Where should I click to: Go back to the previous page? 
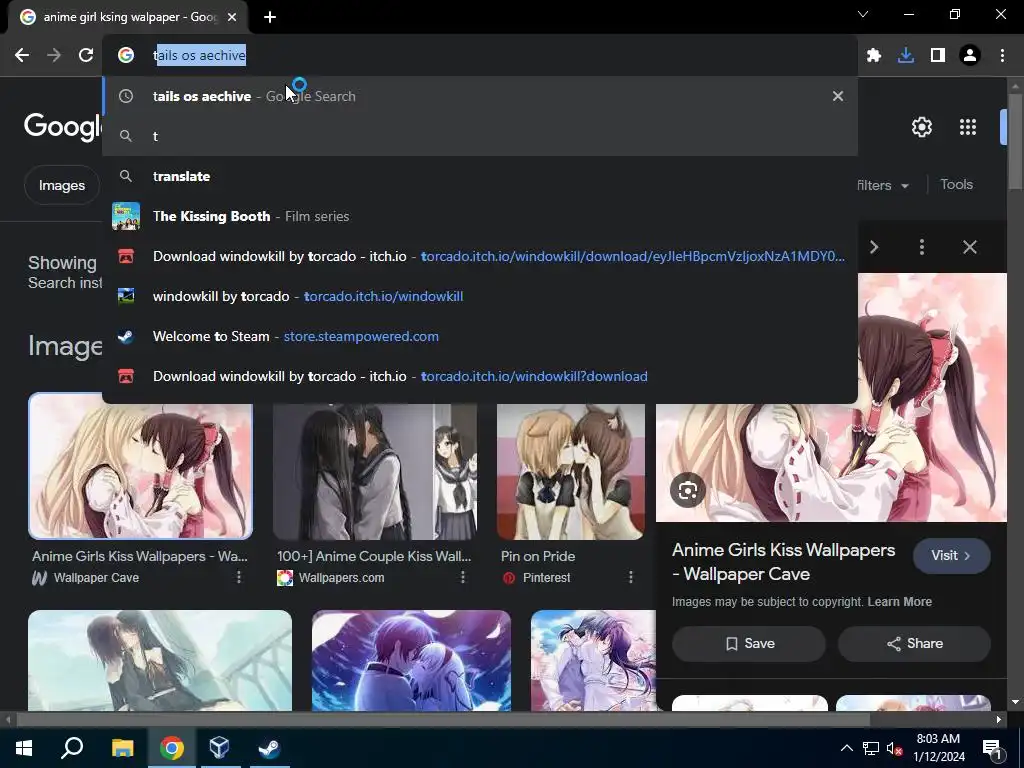22,56
